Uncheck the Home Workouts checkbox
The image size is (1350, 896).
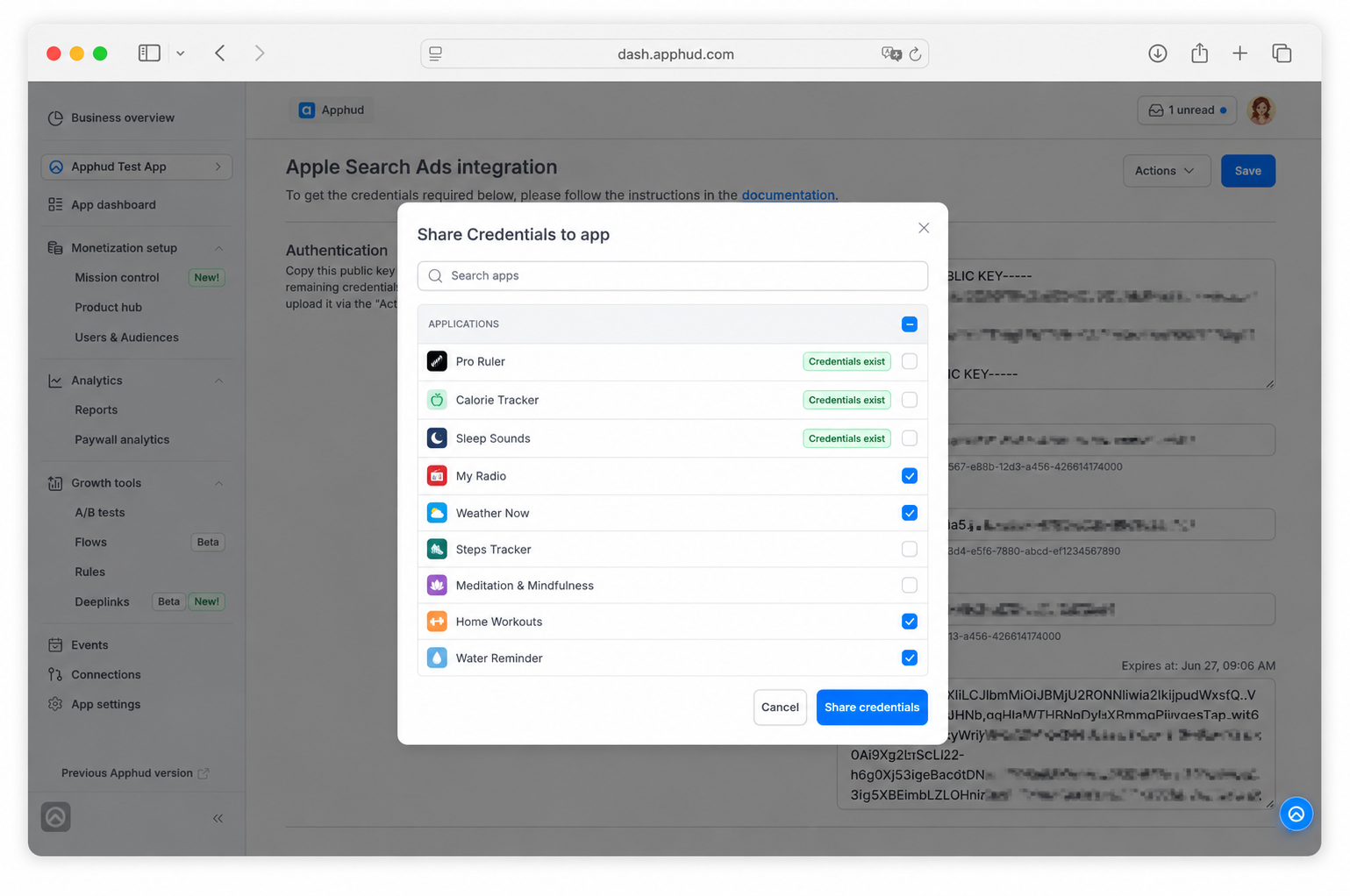click(910, 622)
